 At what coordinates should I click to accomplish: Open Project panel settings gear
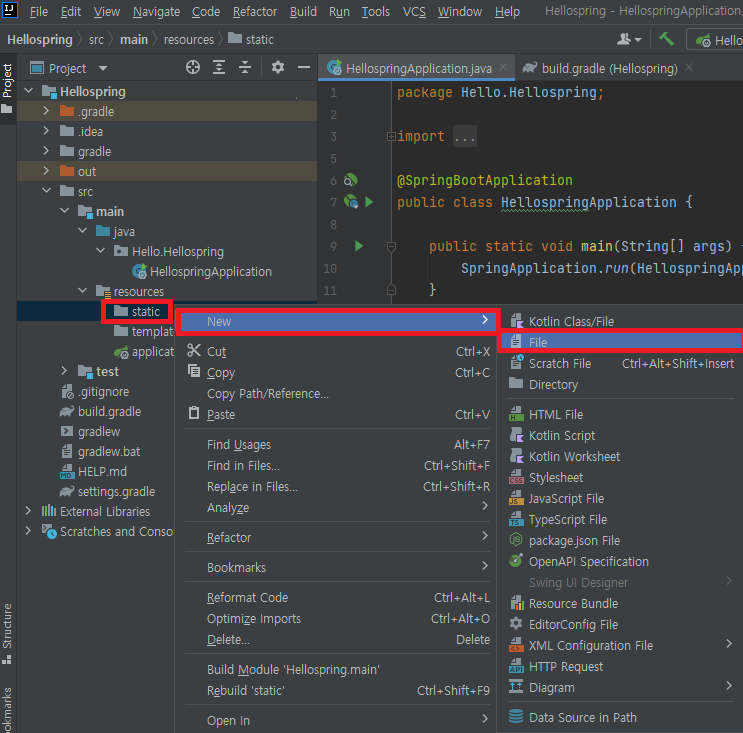tap(278, 68)
